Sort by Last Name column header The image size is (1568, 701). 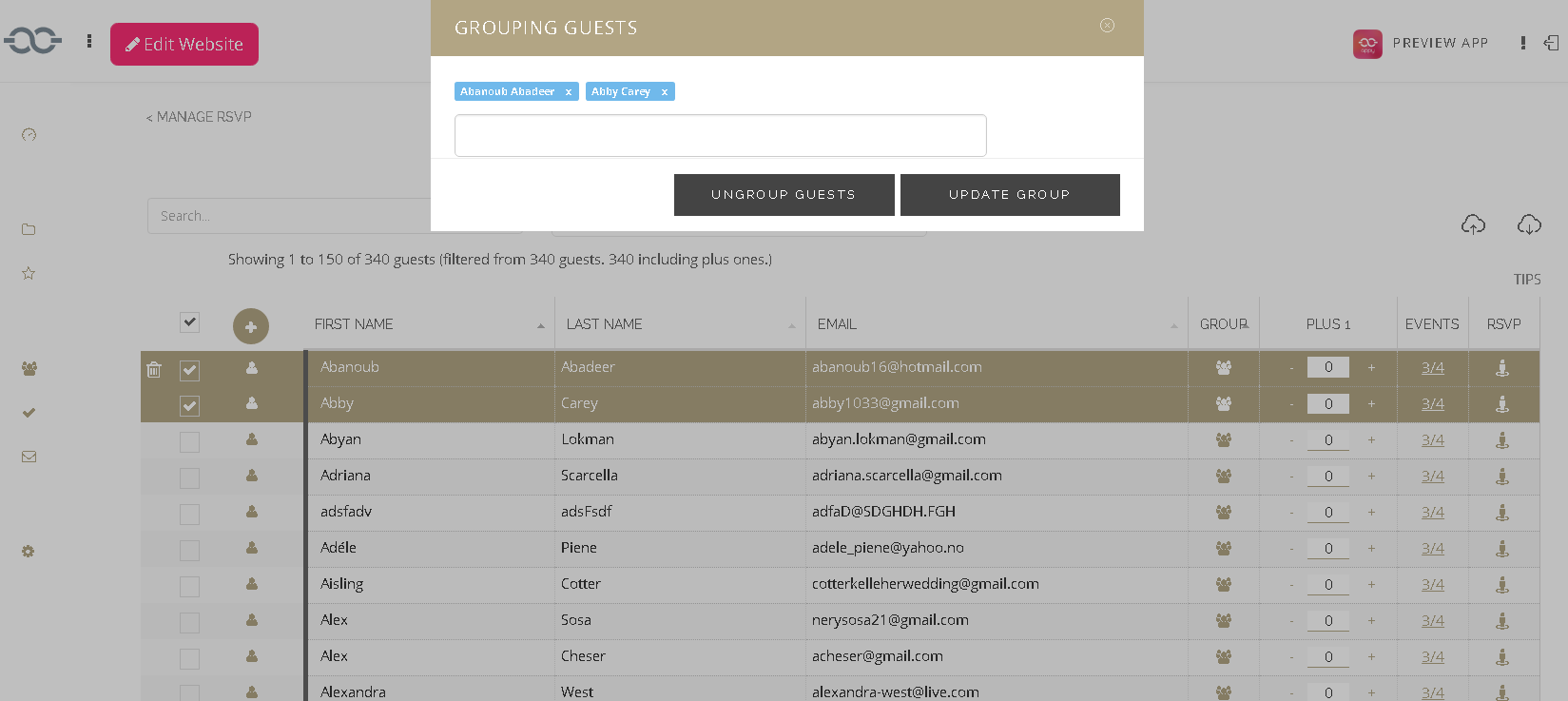pos(605,324)
